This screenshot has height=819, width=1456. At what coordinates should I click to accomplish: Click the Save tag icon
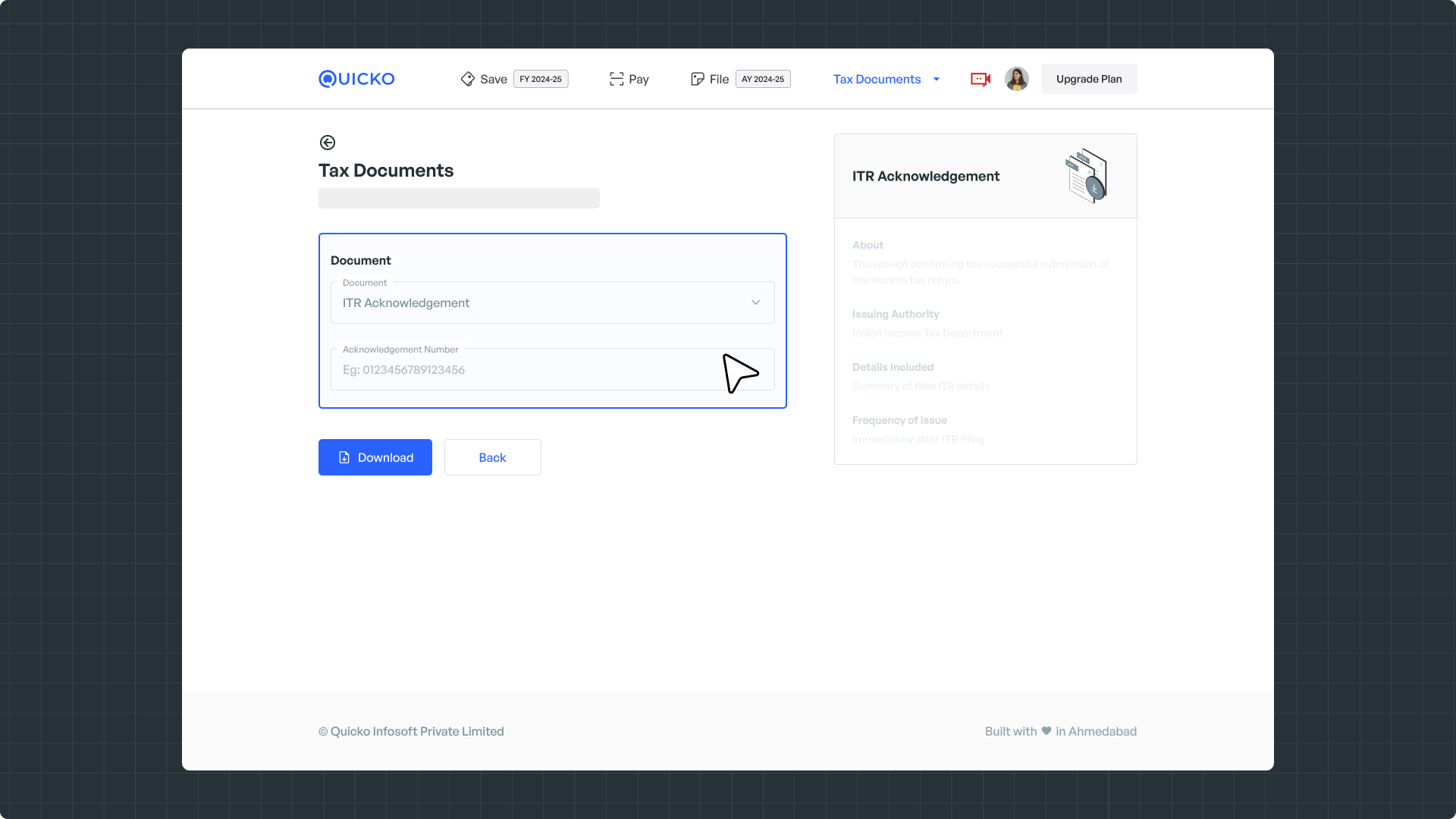[x=467, y=79]
